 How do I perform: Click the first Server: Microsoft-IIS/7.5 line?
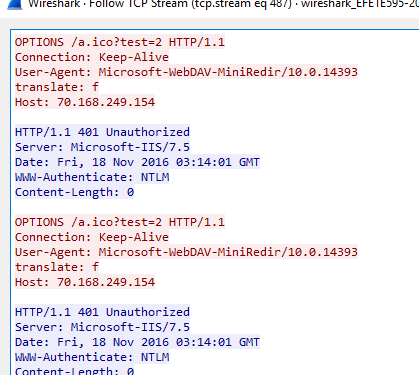coord(102,147)
